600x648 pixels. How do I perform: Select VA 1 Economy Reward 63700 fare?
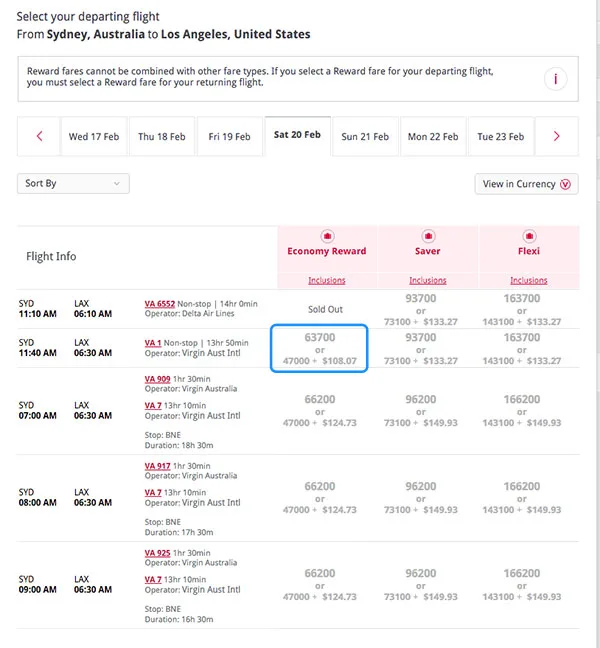(320, 348)
